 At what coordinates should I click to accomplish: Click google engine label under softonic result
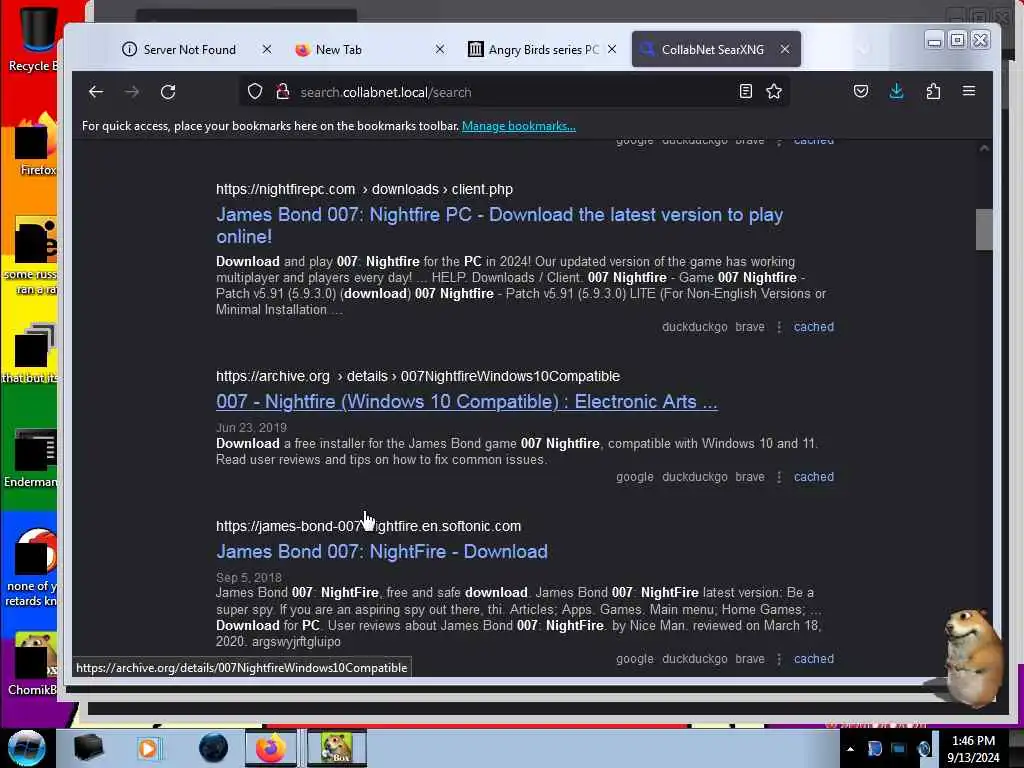(635, 658)
